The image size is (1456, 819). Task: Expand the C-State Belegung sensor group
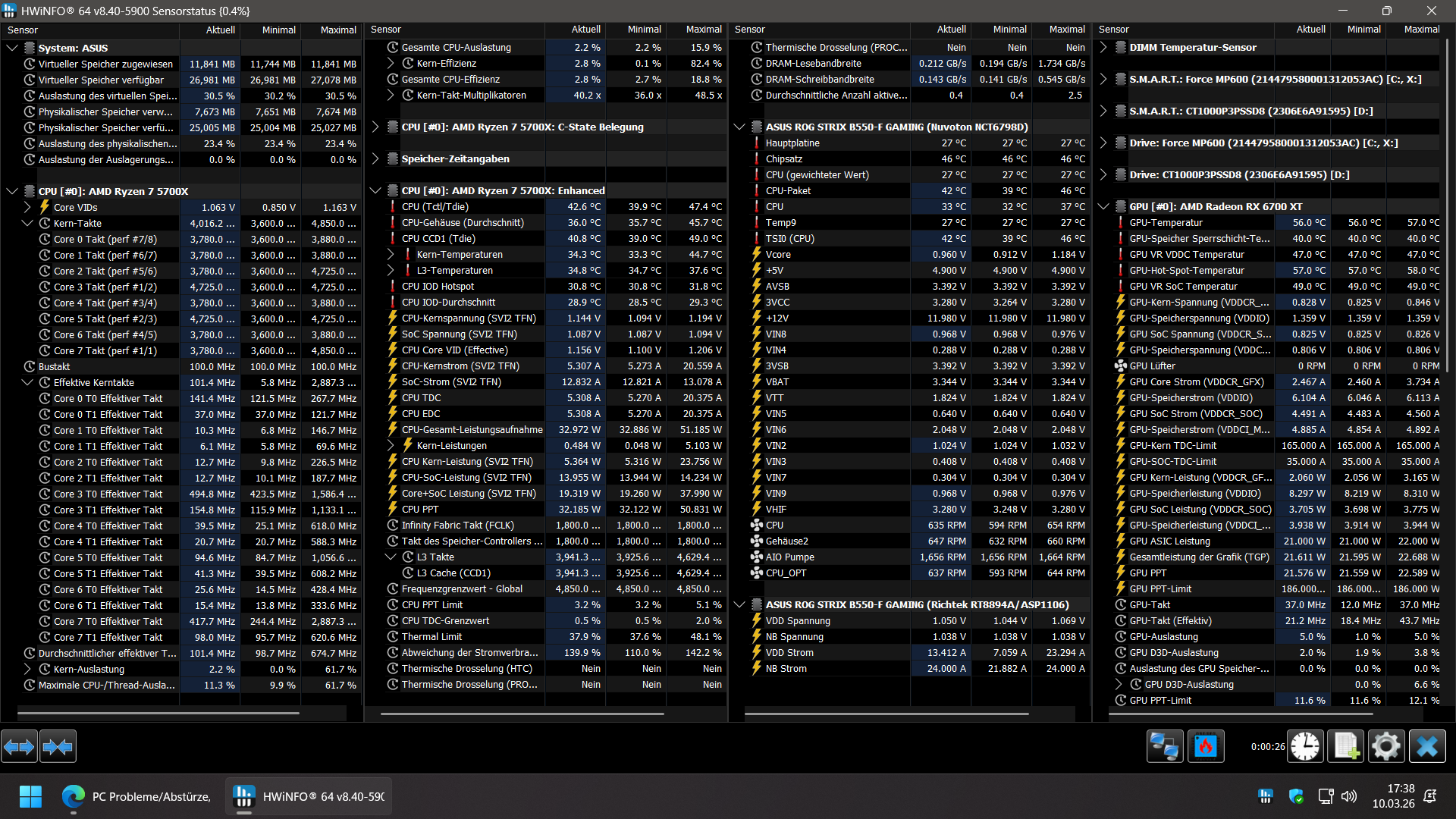pyautogui.click(x=375, y=127)
